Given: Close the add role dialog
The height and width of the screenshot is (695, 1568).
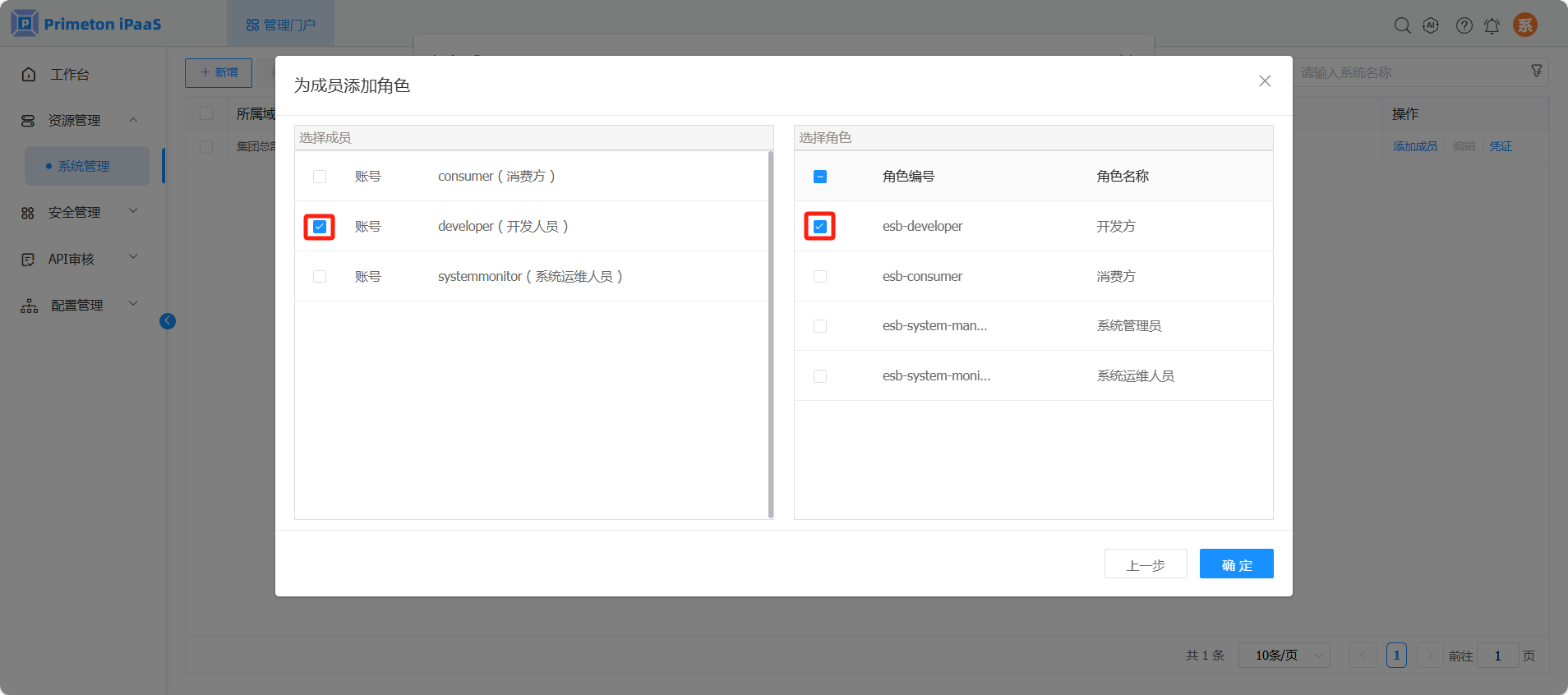Looking at the screenshot, I should click(x=1264, y=81).
